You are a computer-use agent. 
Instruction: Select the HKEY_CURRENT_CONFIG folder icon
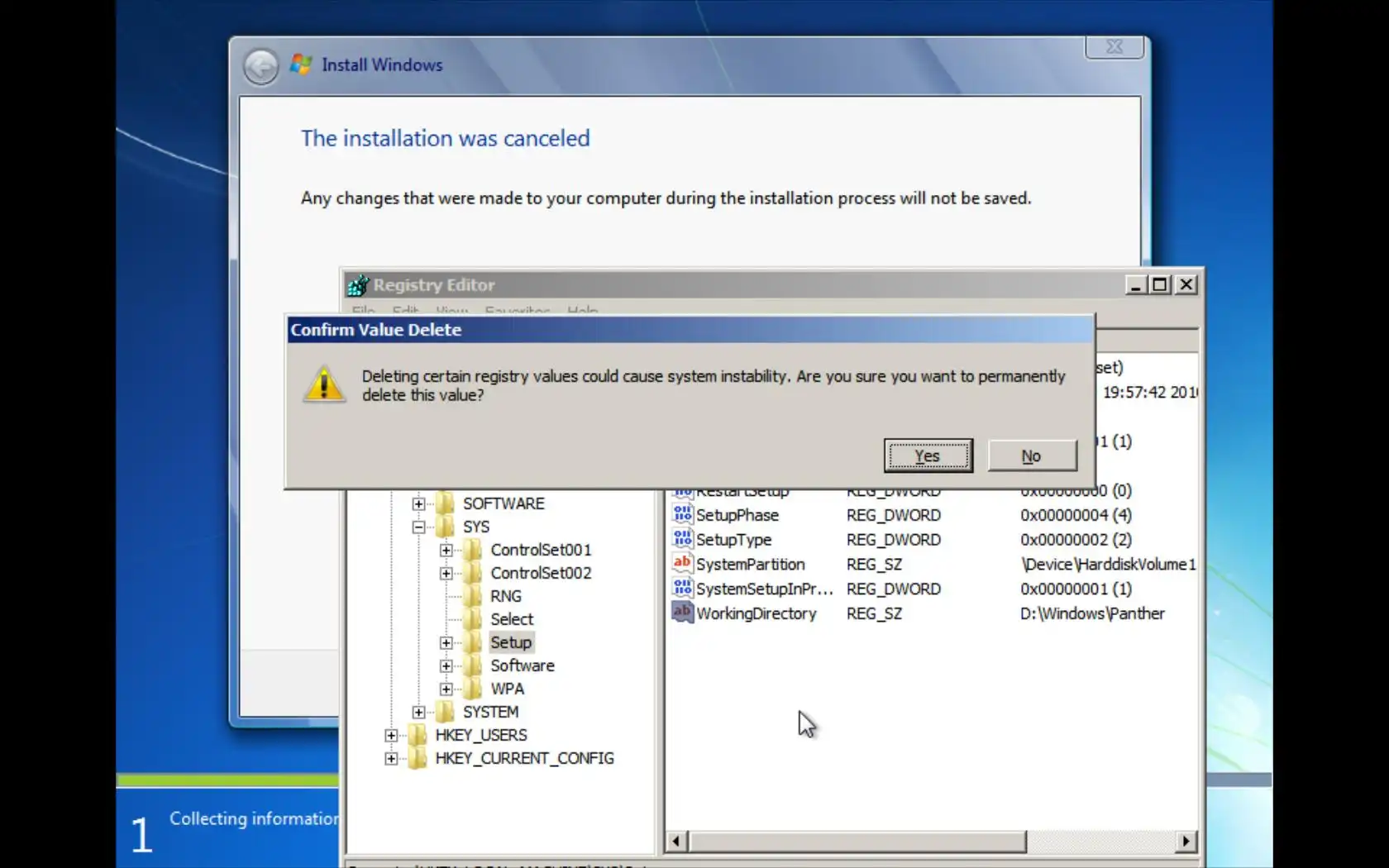[418, 757]
